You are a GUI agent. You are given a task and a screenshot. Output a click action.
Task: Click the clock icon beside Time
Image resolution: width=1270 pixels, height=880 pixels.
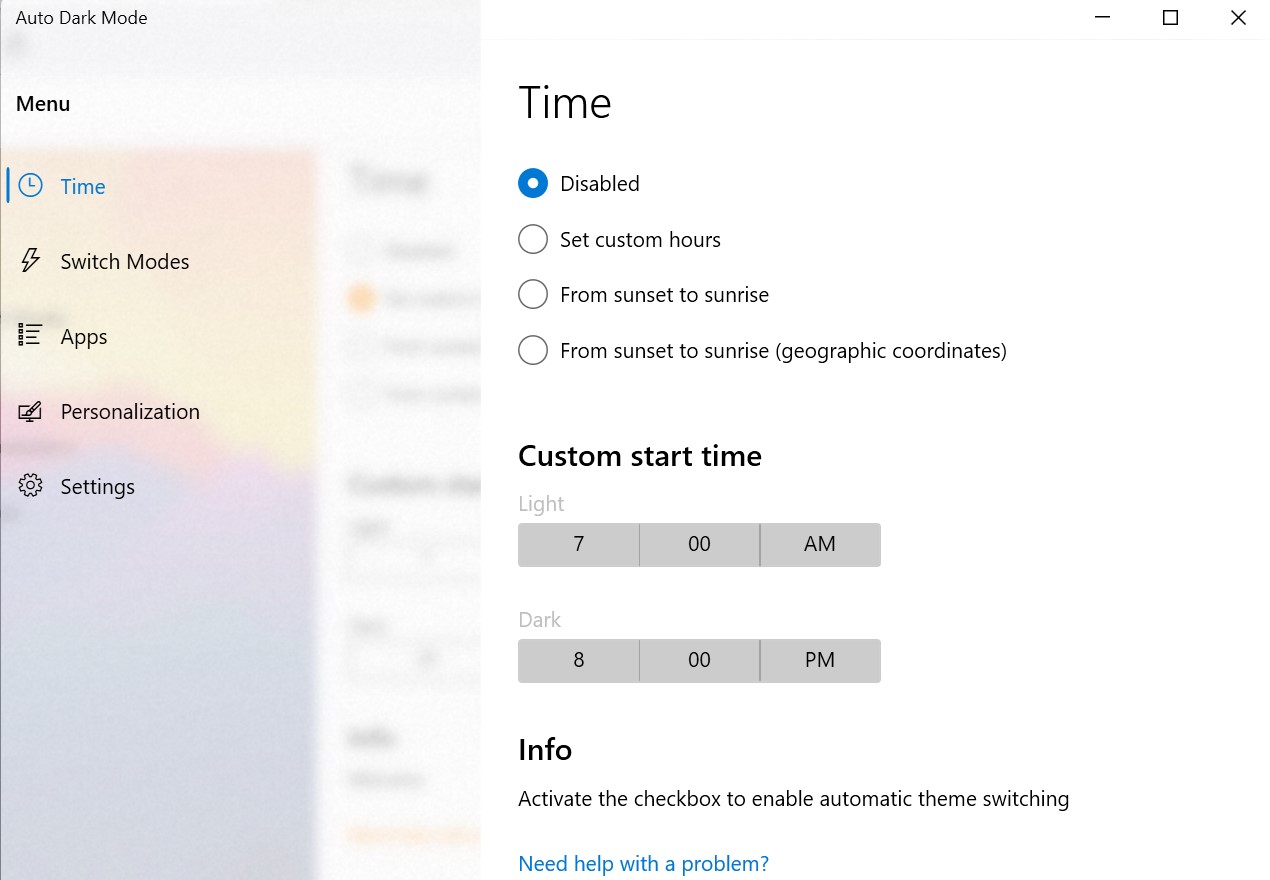click(31, 186)
